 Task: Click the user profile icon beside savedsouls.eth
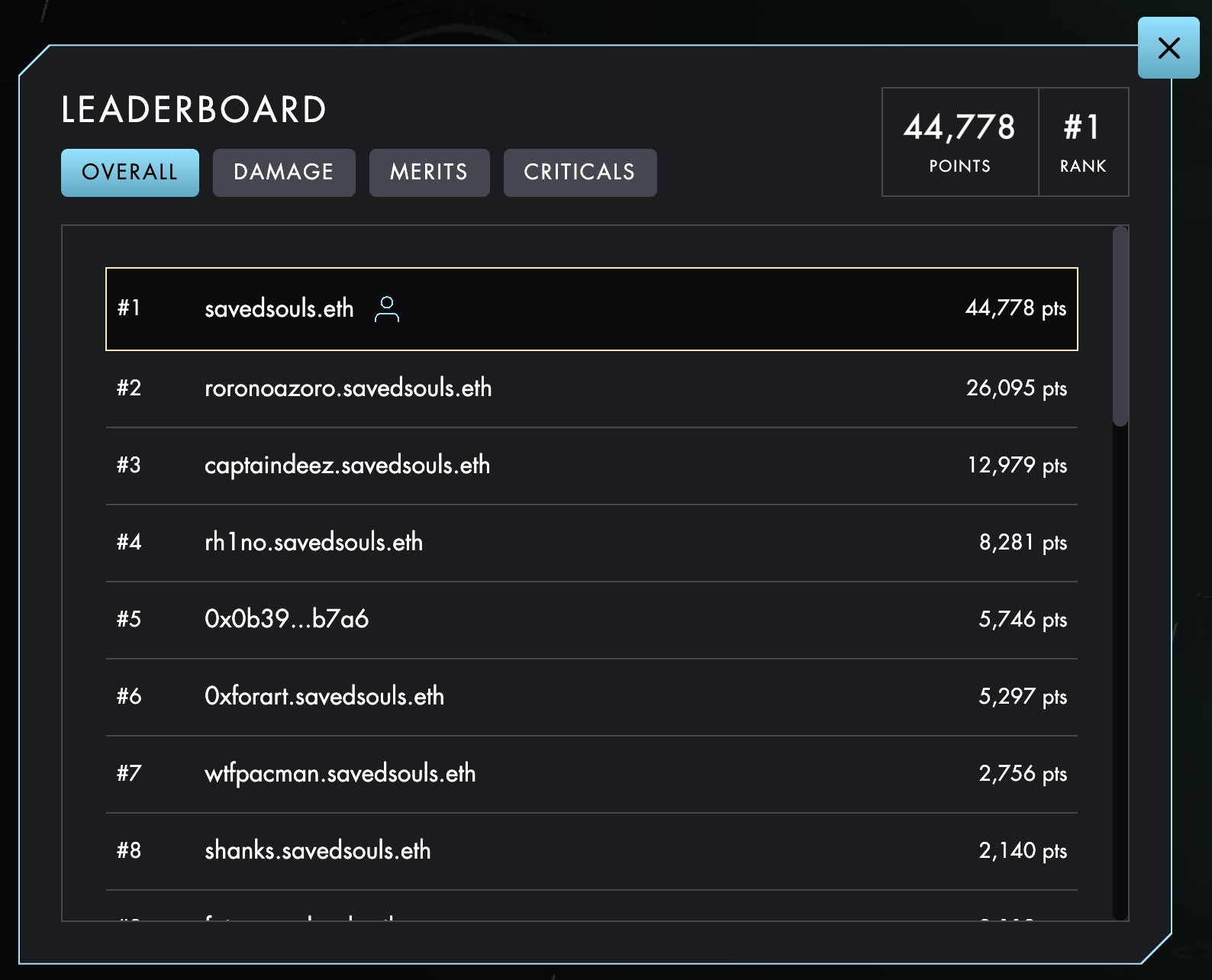click(387, 309)
